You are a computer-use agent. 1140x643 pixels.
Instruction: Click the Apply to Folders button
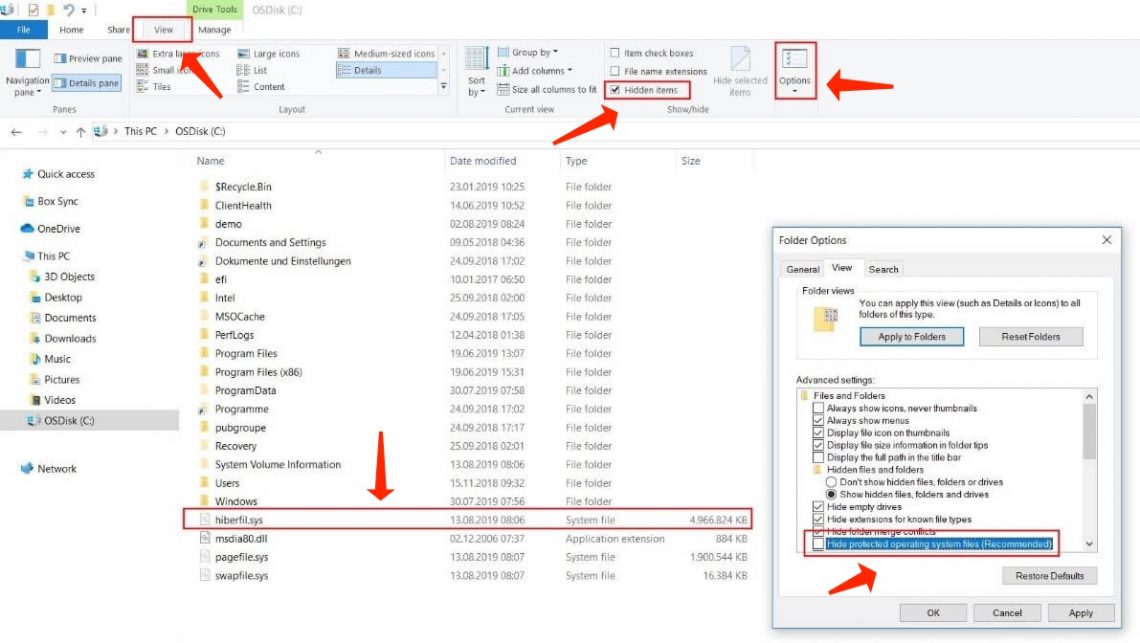(911, 337)
